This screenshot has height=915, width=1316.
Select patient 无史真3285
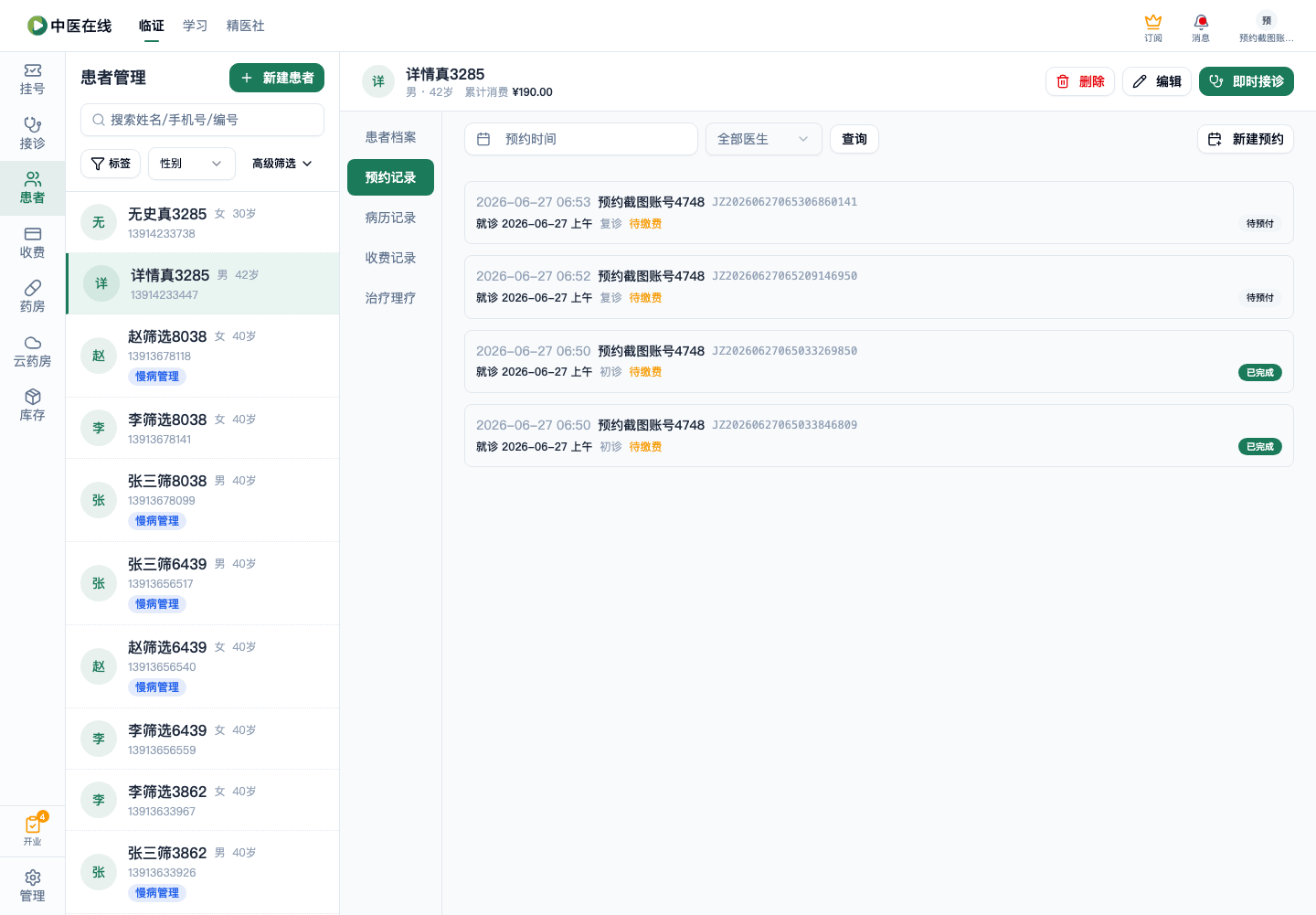203,222
